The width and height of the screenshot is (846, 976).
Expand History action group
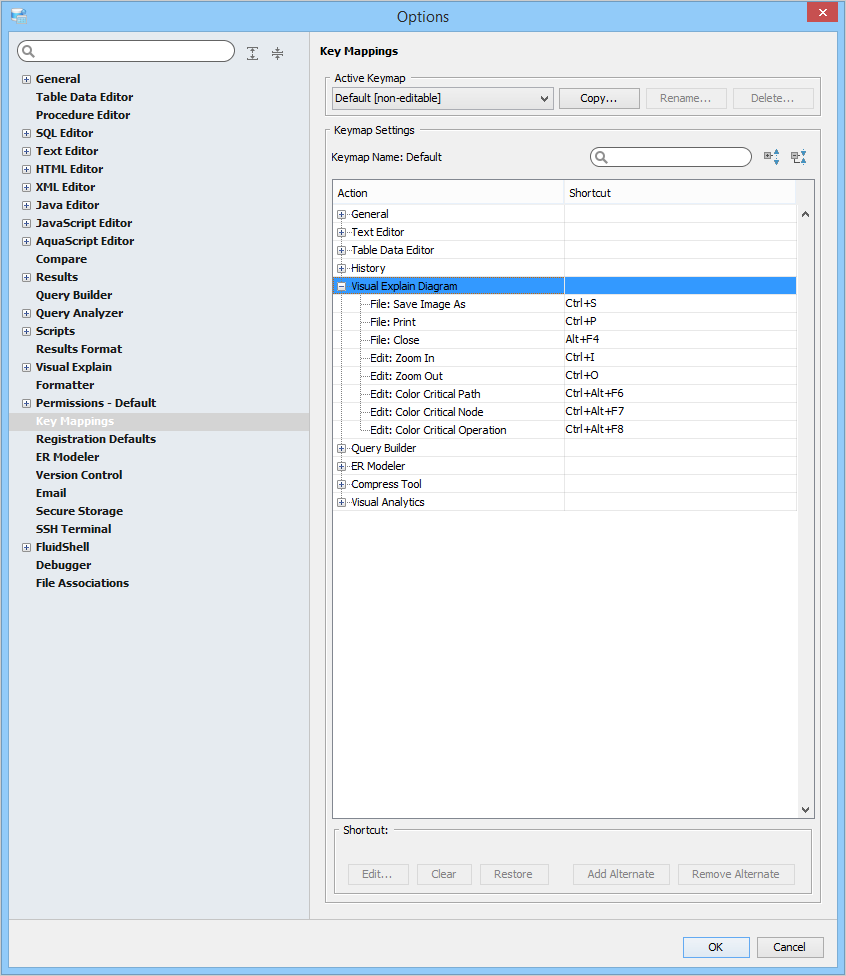click(x=341, y=268)
